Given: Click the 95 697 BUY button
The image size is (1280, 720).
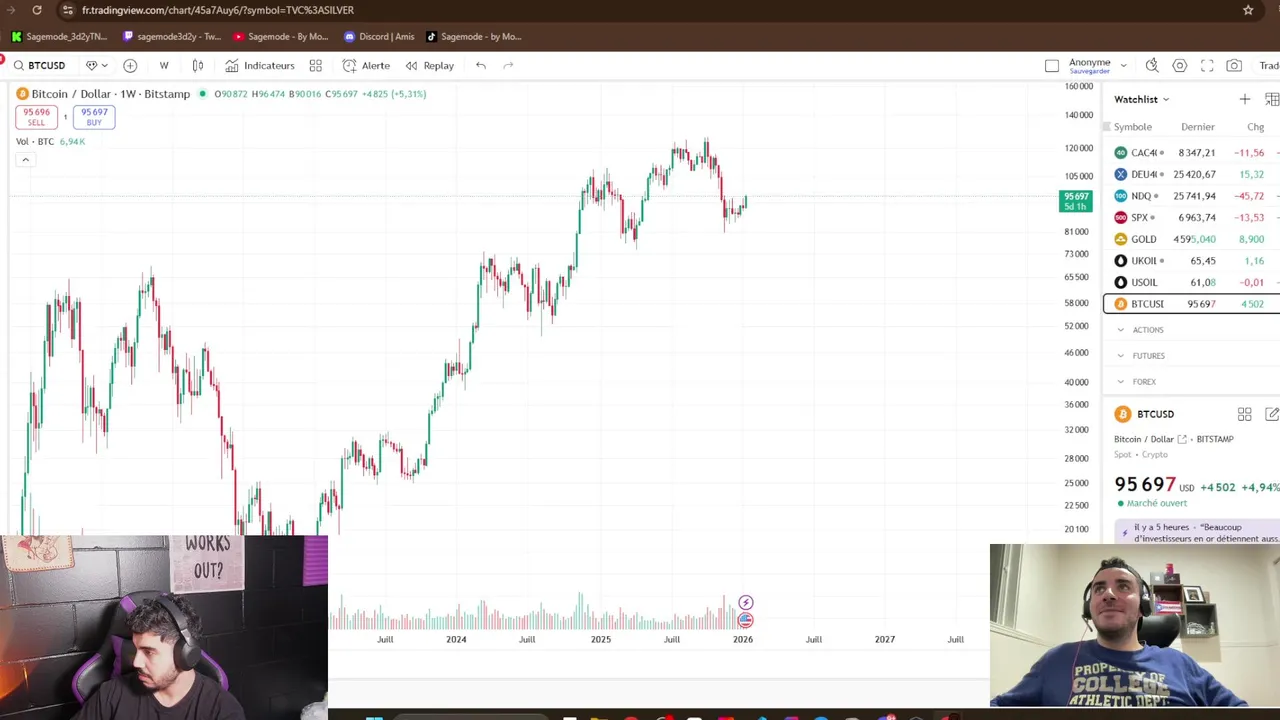Looking at the screenshot, I should (x=94, y=117).
